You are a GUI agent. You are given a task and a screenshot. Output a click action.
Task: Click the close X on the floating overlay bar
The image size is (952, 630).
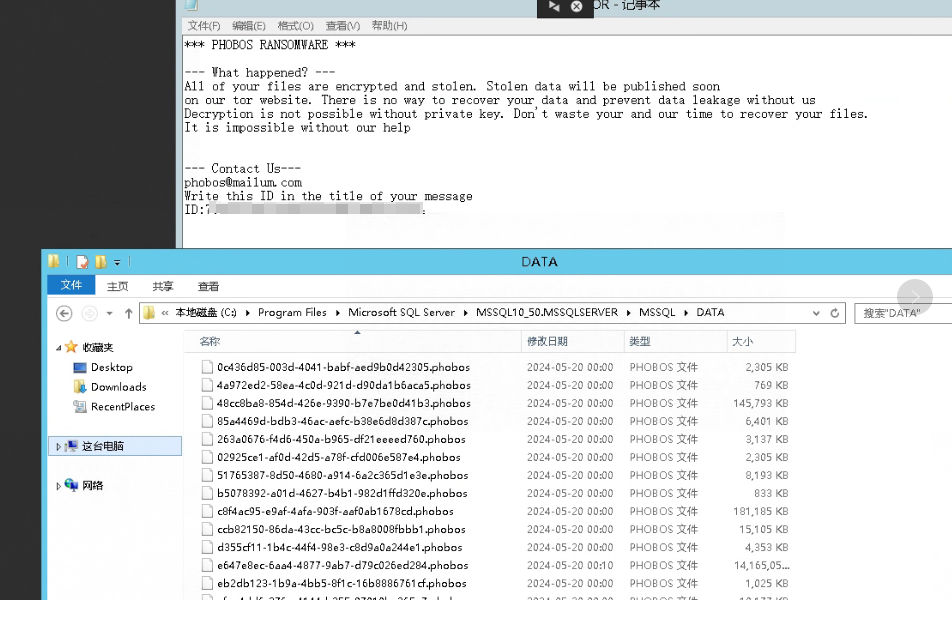(576, 7)
